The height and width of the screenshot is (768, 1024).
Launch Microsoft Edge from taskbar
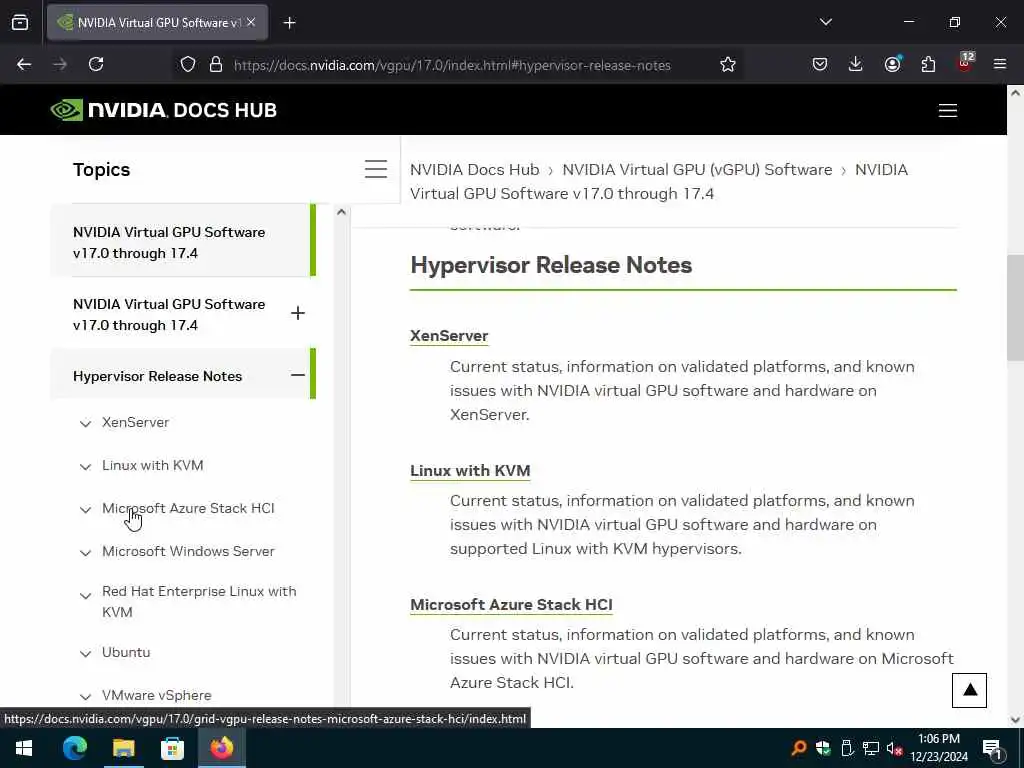[x=74, y=748]
